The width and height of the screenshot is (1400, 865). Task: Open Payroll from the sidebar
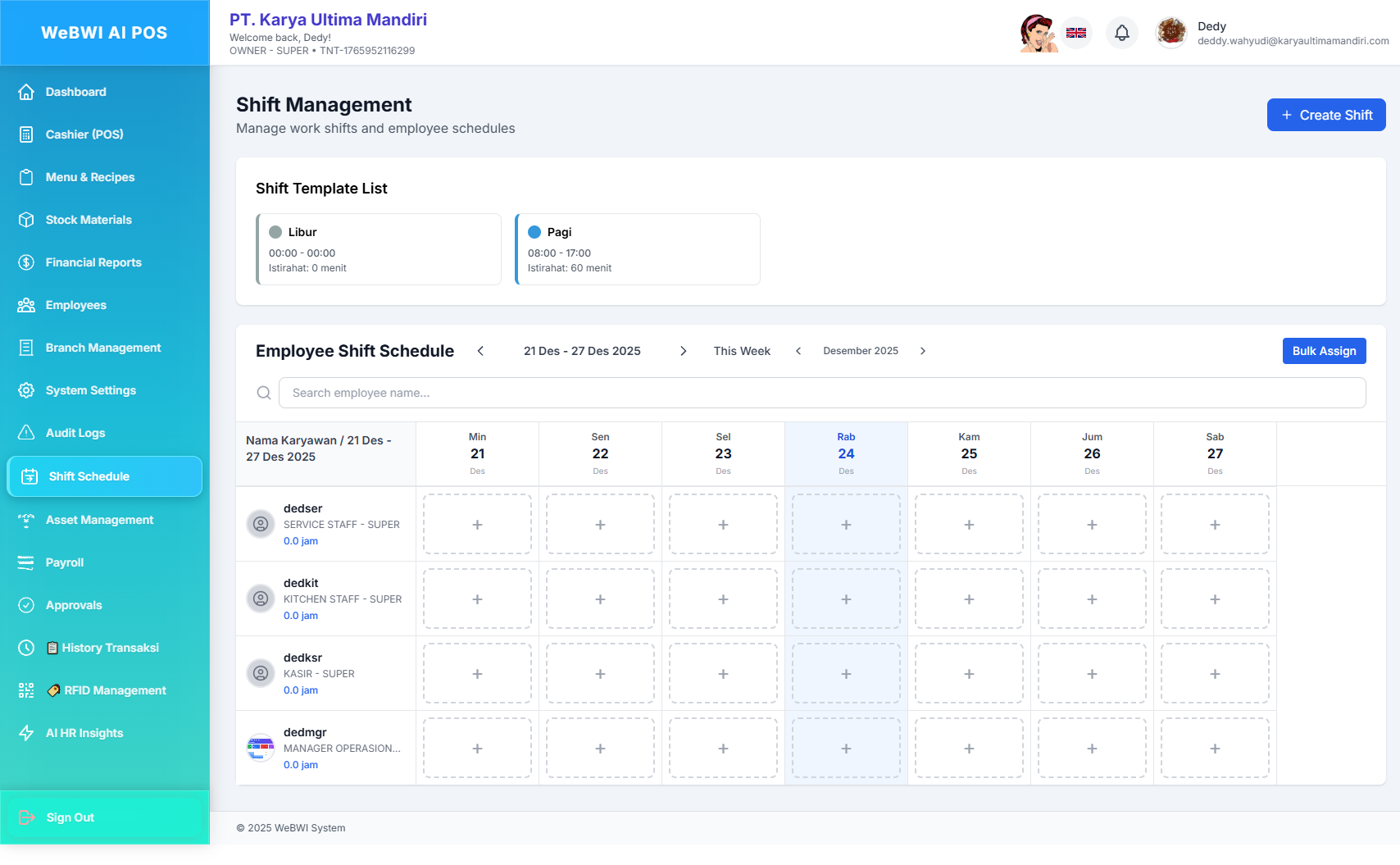(x=65, y=562)
